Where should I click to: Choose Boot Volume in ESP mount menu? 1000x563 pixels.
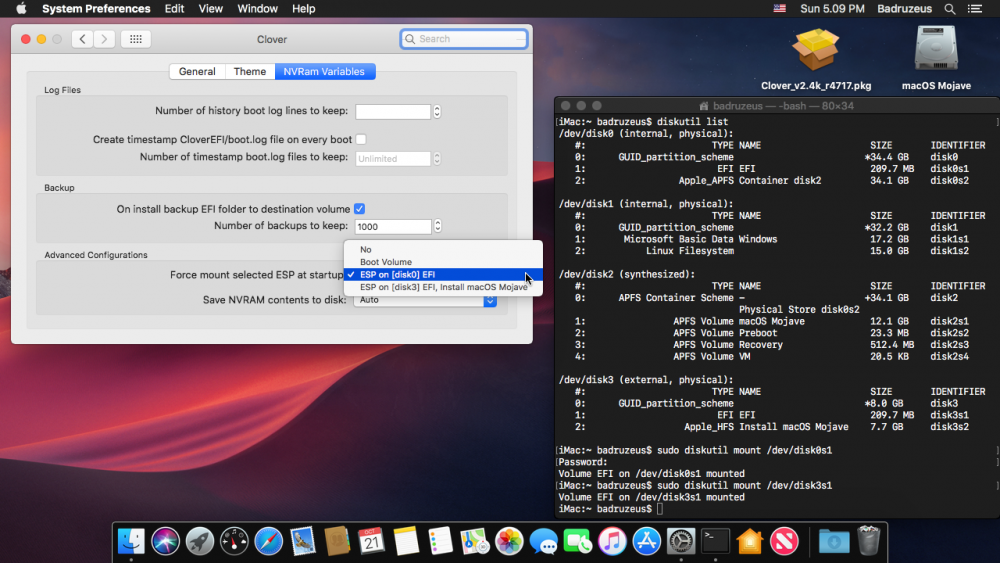tap(443, 262)
